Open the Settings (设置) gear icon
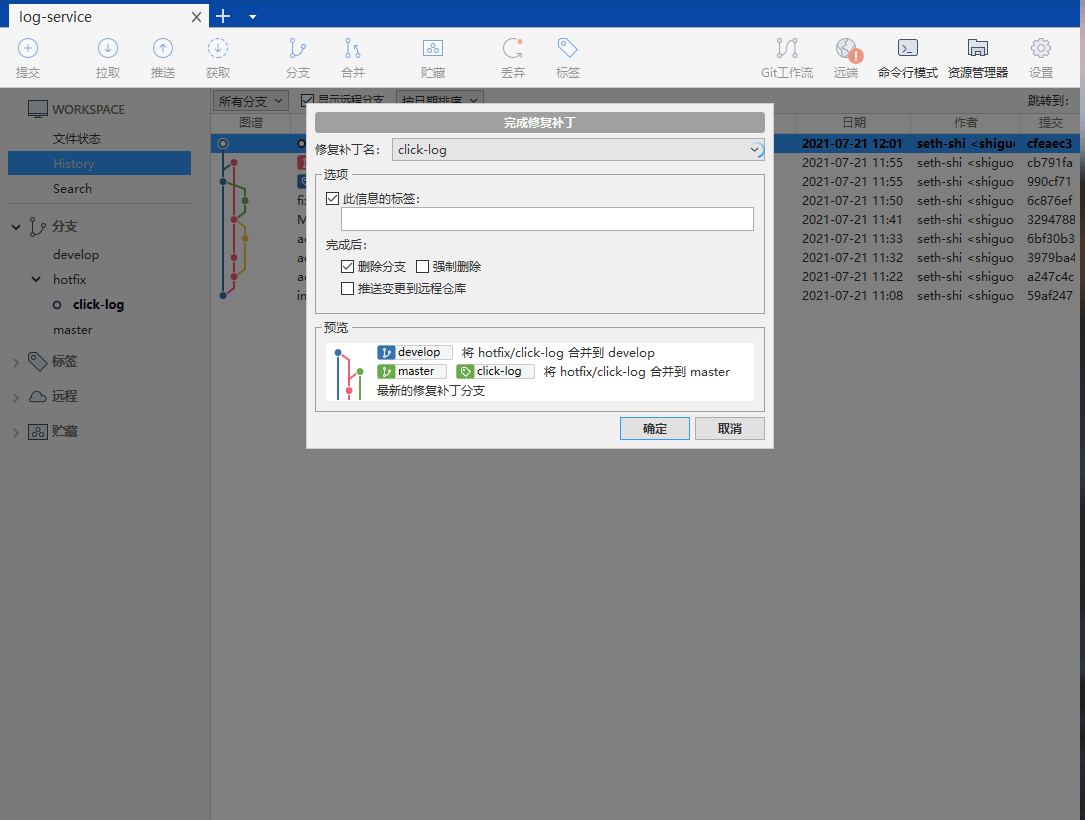 pyautogui.click(x=1040, y=48)
